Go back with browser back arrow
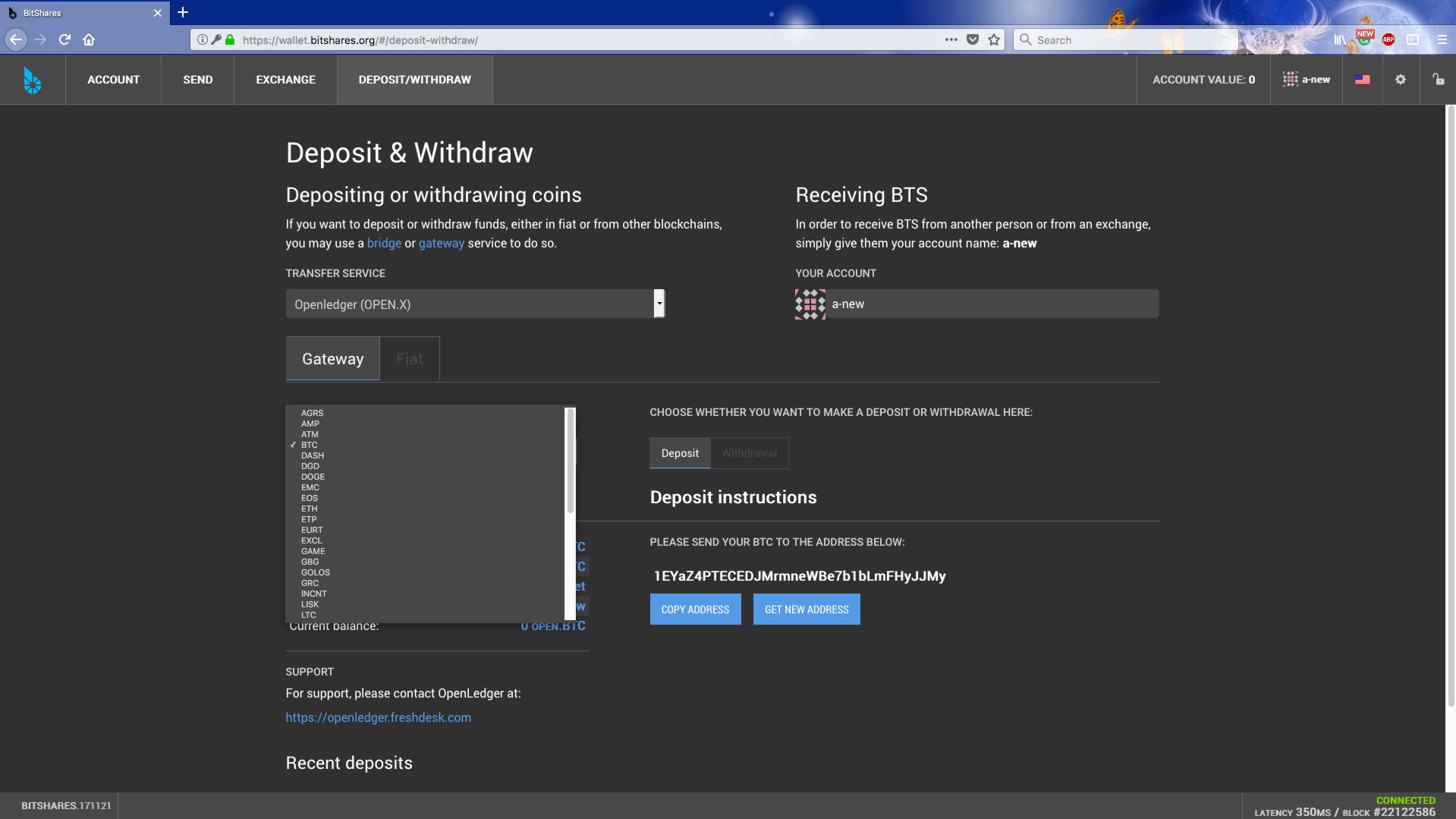Screen dimensions: 1456x819 (x=16, y=39)
